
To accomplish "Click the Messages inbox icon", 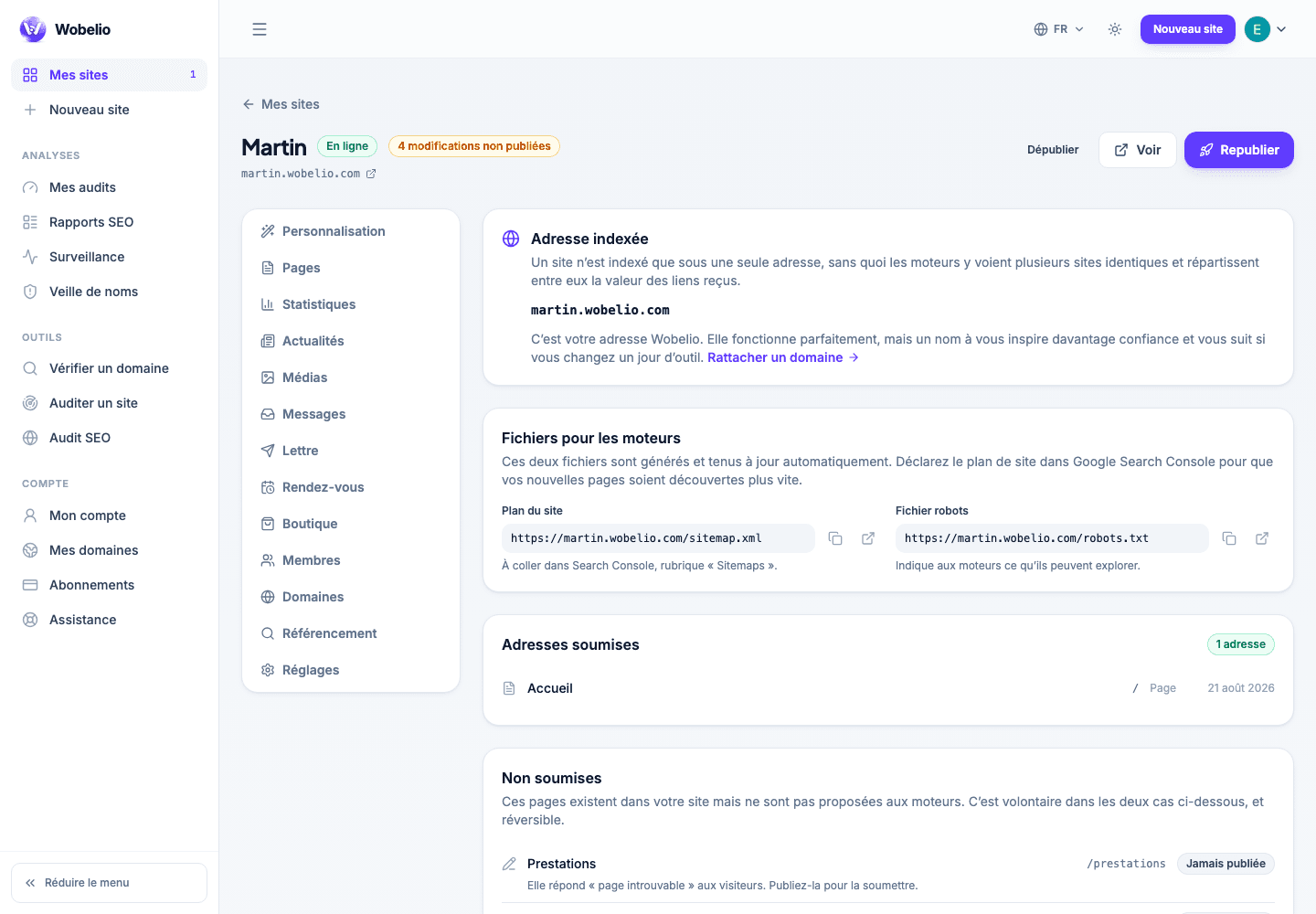I will [x=268, y=414].
